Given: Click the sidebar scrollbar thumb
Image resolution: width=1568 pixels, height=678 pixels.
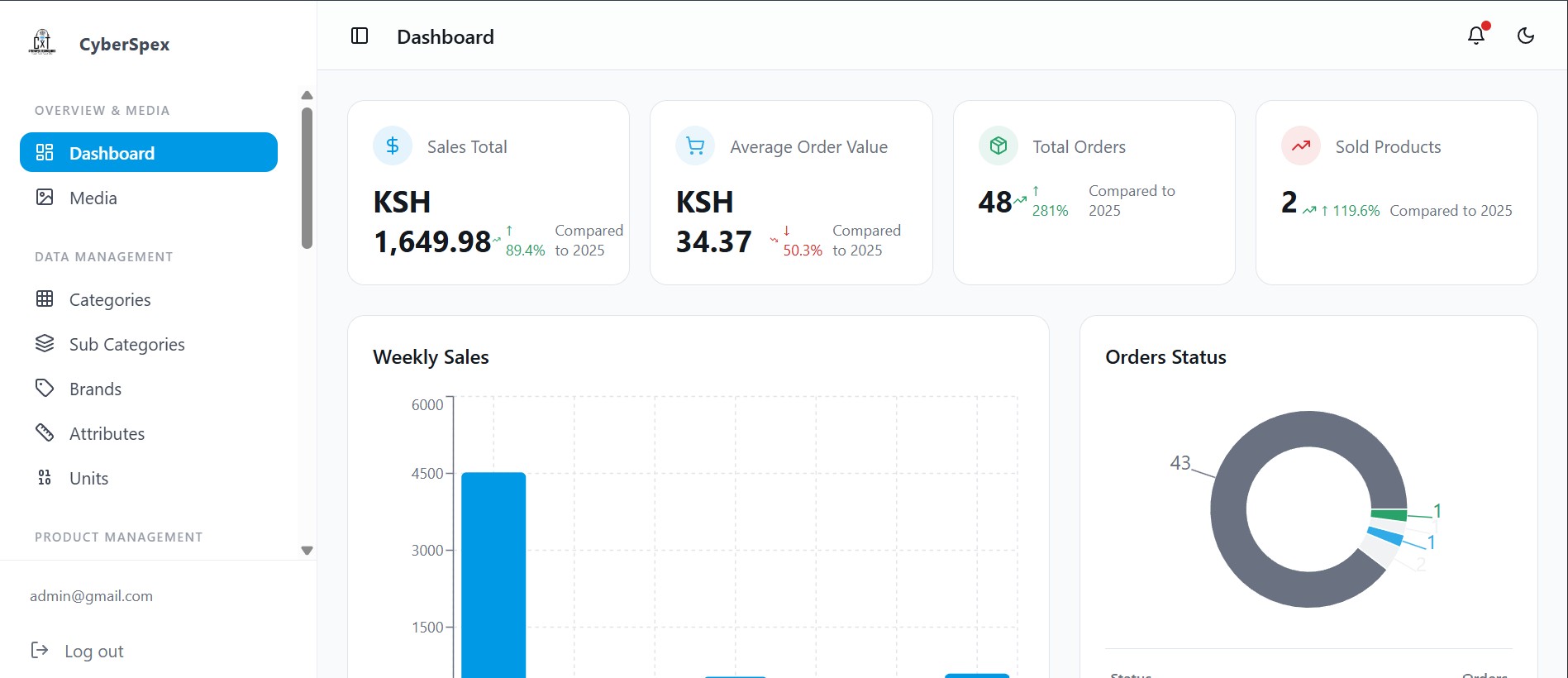Looking at the screenshot, I should coord(307,178).
